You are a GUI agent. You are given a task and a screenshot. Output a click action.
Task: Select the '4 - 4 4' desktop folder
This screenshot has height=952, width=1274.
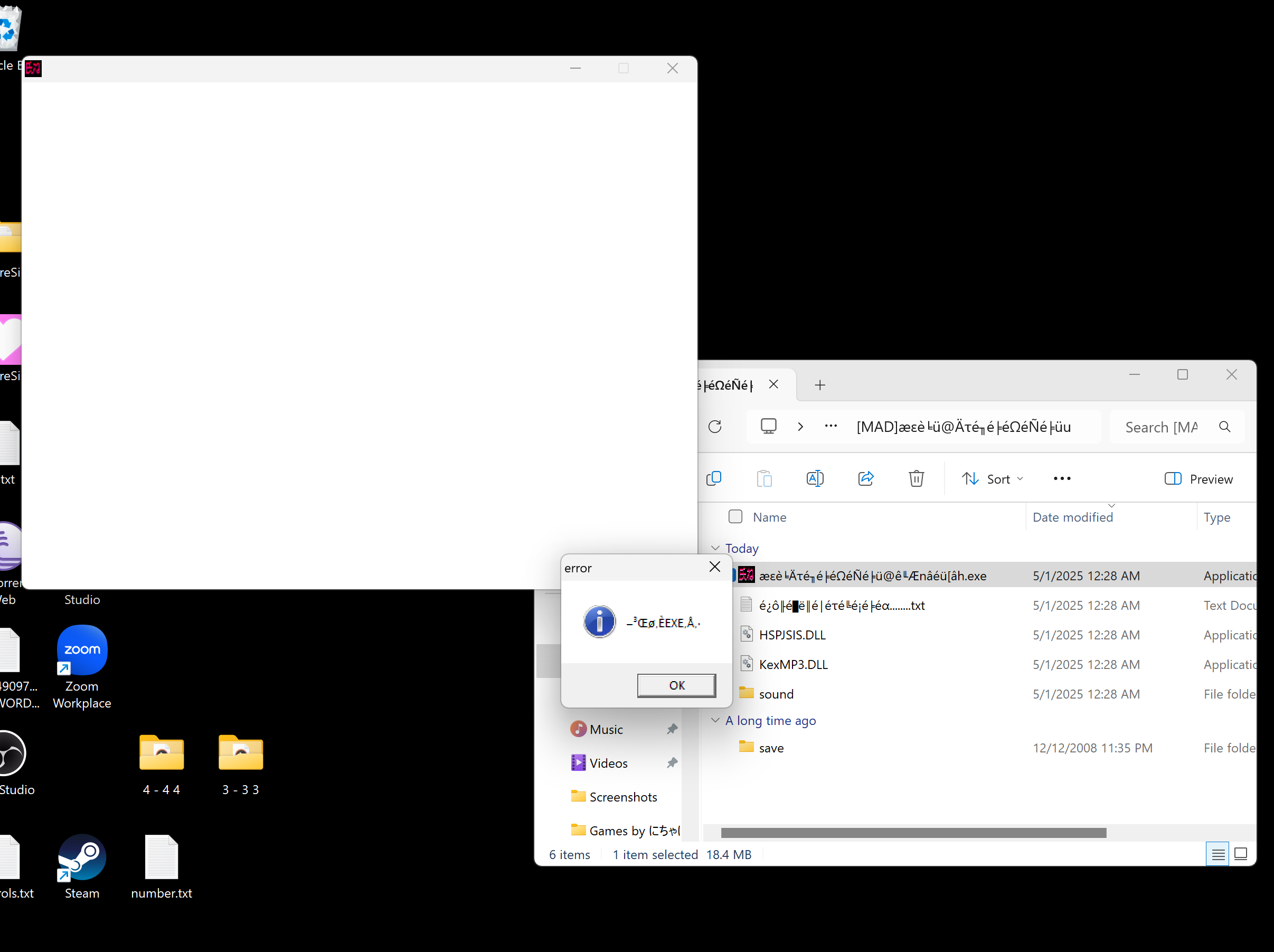(161, 765)
